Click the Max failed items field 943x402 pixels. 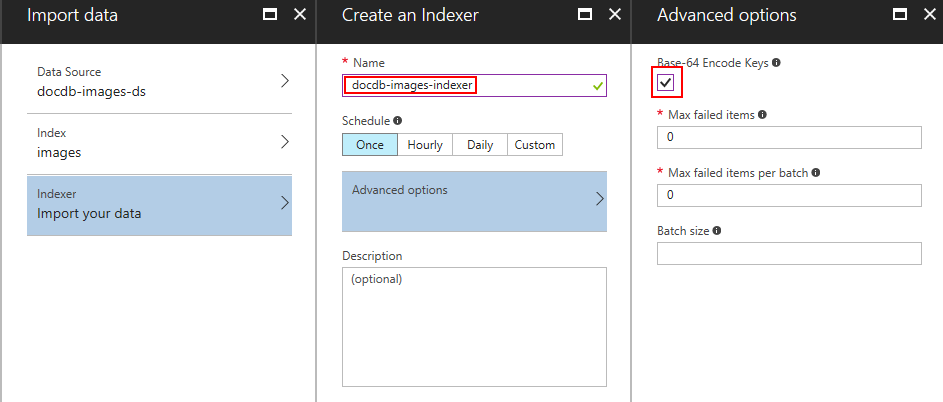tap(788, 137)
